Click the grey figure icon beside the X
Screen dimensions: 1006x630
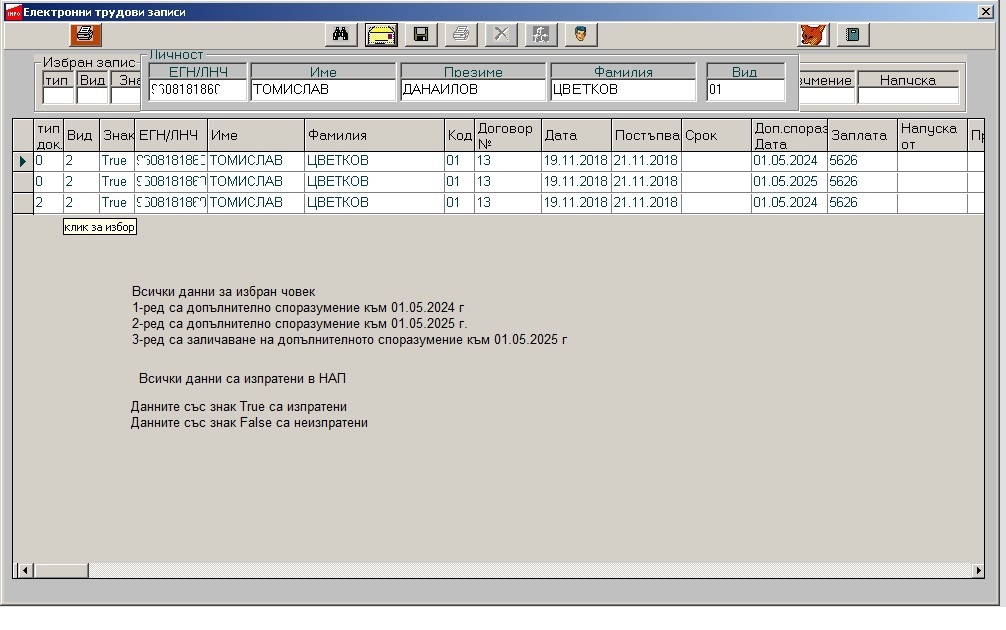(x=541, y=35)
